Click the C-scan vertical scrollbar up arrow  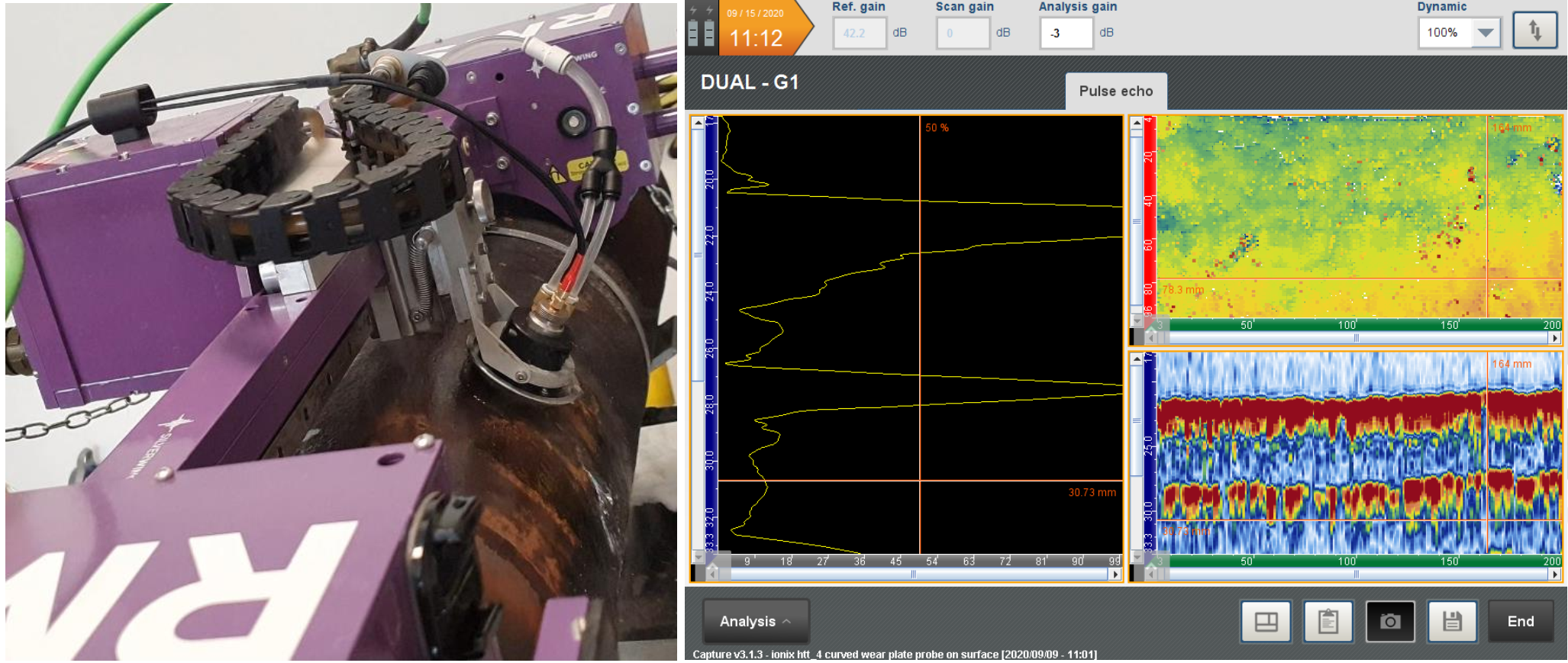[x=1137, y=123]
